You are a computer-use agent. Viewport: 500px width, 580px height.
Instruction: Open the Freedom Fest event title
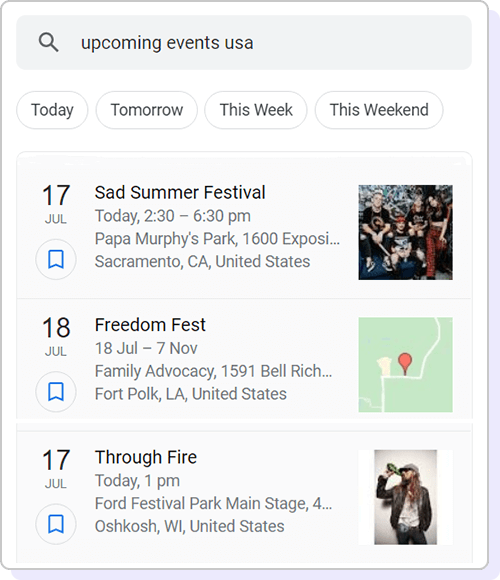(150, 325)
